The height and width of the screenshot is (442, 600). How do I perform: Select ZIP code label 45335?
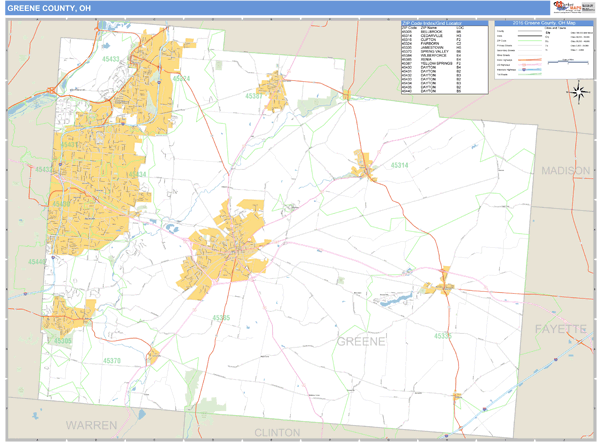pos(443,336)
